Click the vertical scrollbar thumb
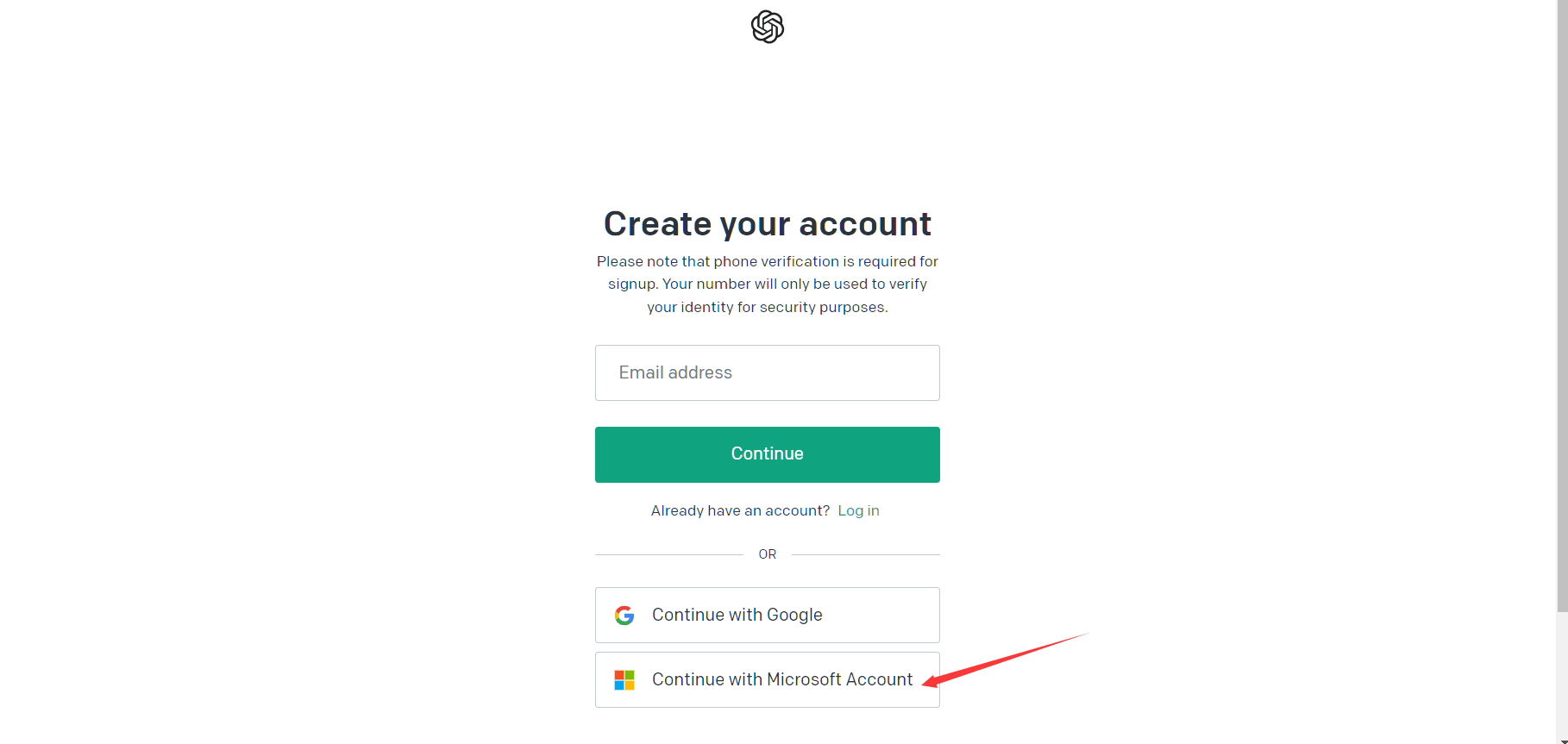This screenshot has width=1568, height=744. 1563,302
